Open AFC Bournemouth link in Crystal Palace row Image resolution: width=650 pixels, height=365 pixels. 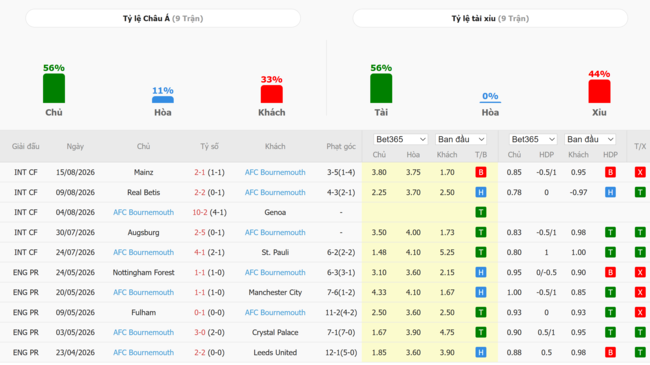(x=143, y=332)
